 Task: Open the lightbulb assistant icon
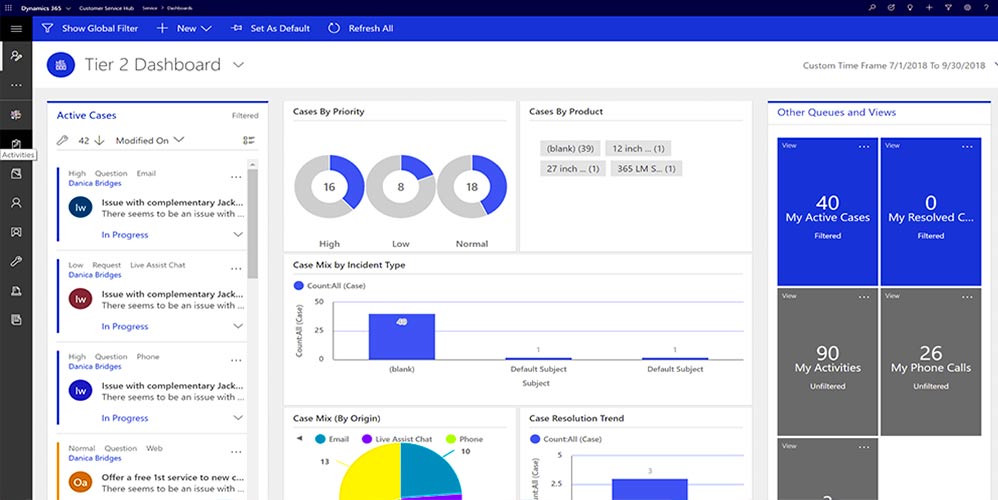(x=910, y=8)
